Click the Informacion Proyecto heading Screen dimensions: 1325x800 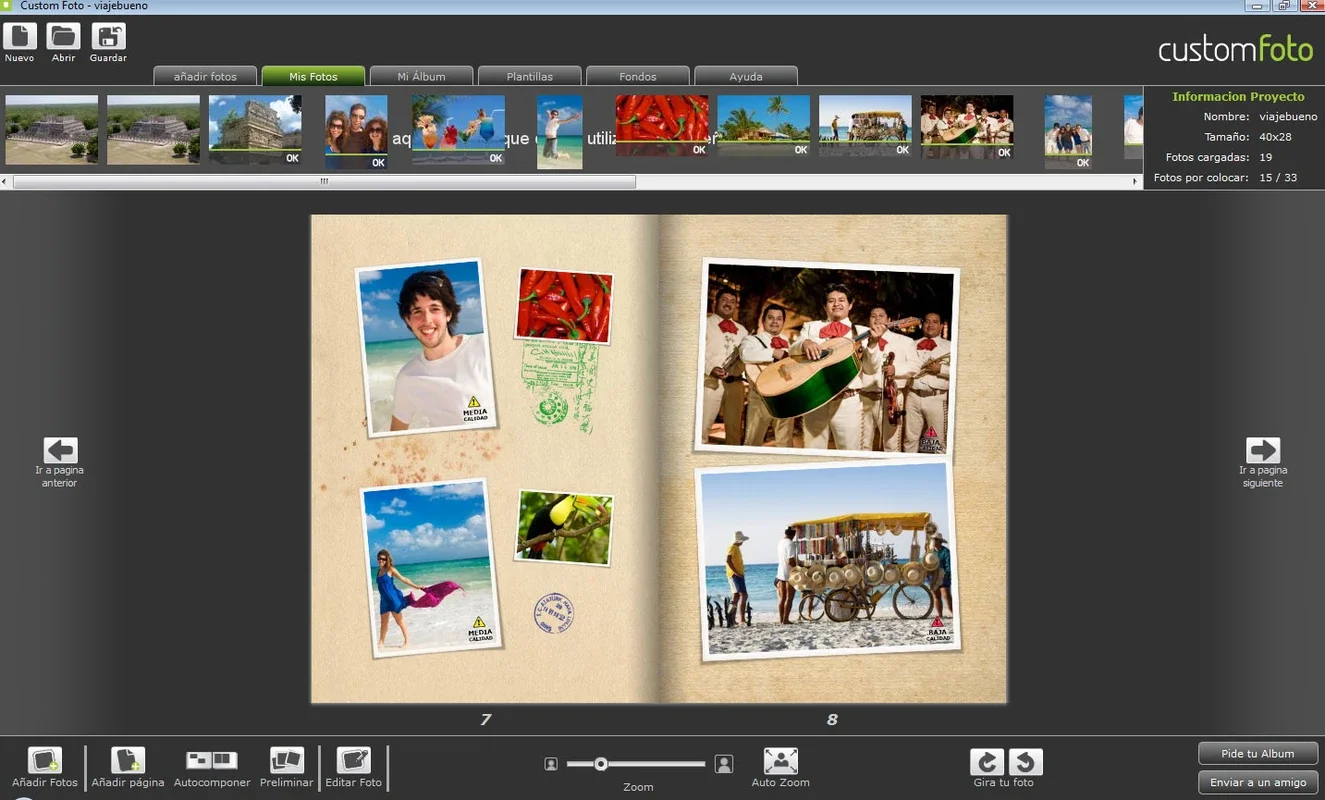1238,97
